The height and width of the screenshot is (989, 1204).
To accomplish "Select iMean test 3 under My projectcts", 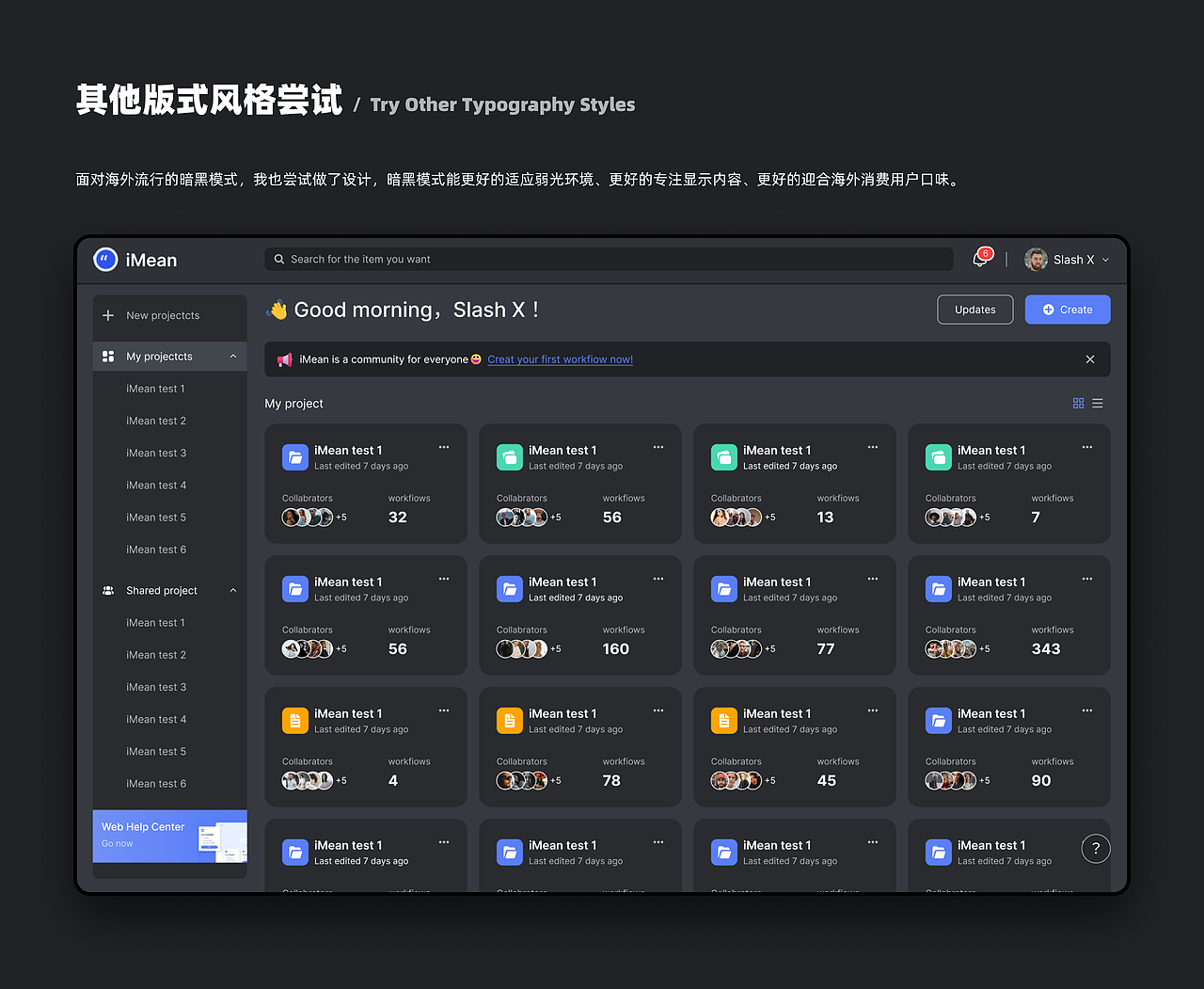I will (x=156, y=453).
